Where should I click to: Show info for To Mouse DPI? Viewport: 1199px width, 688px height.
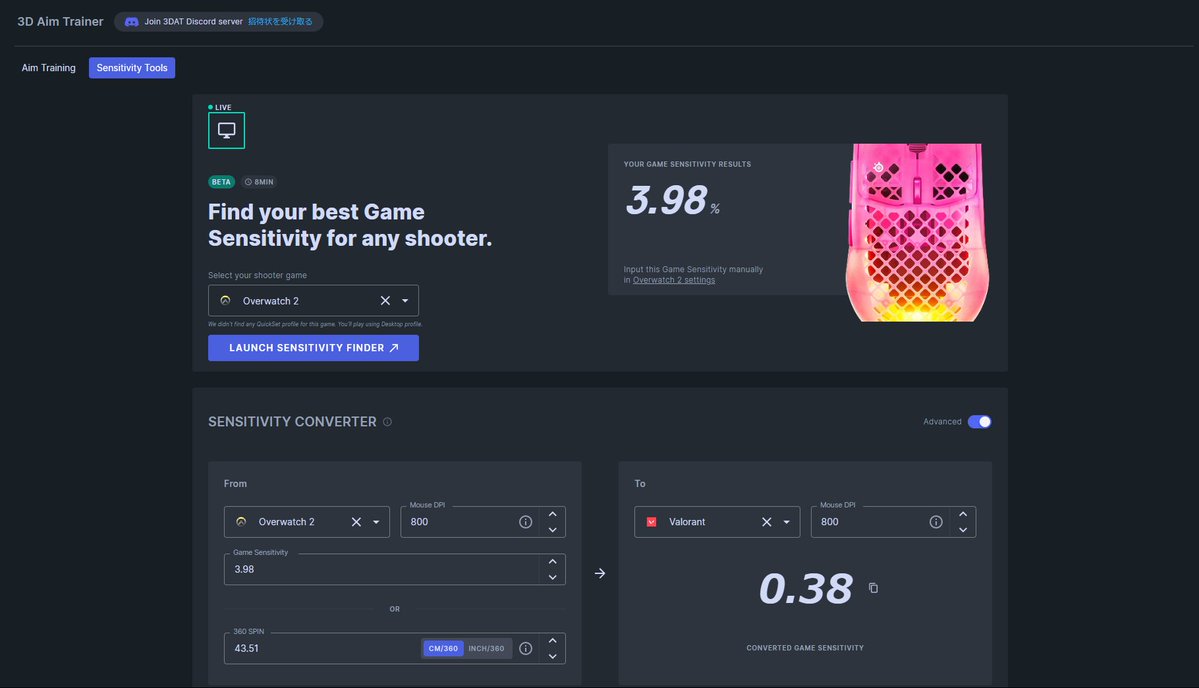[x=936, y=522]
